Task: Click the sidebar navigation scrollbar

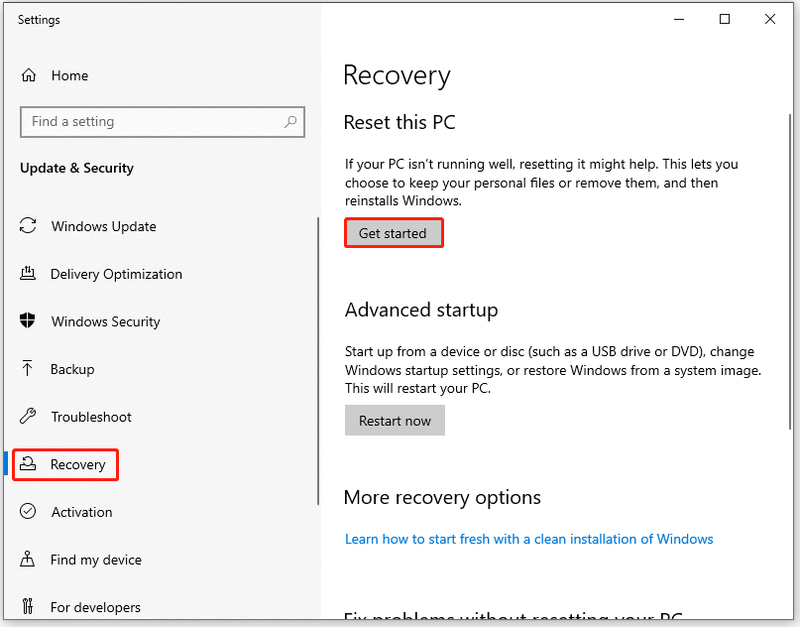Action: click(x=318, y=361)
